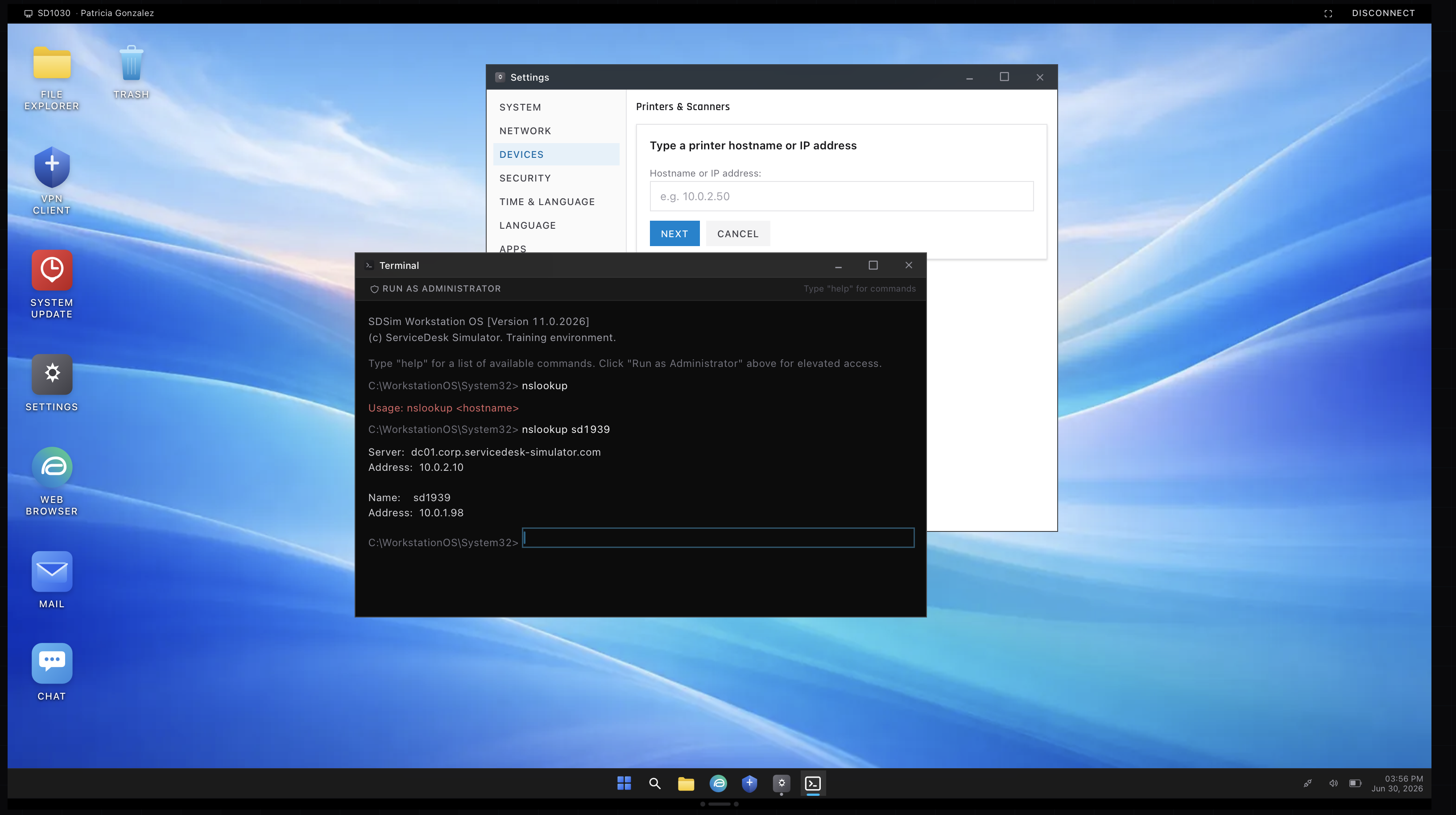Screen dimensions: 1456x815
Task: Click the administrator shield icon in Terminal
Action: coord(374,288)
